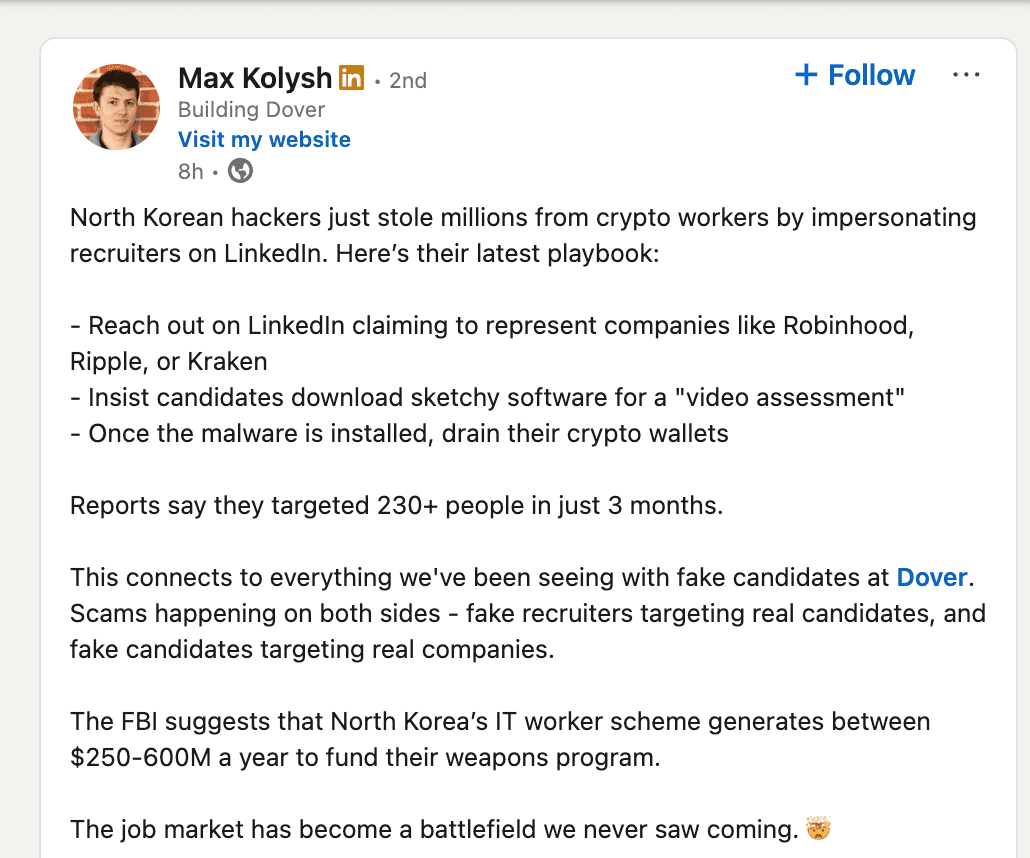1030x858 pixels.
Task: Open the Max Kolysh author name link
Action: click(254, 77)
